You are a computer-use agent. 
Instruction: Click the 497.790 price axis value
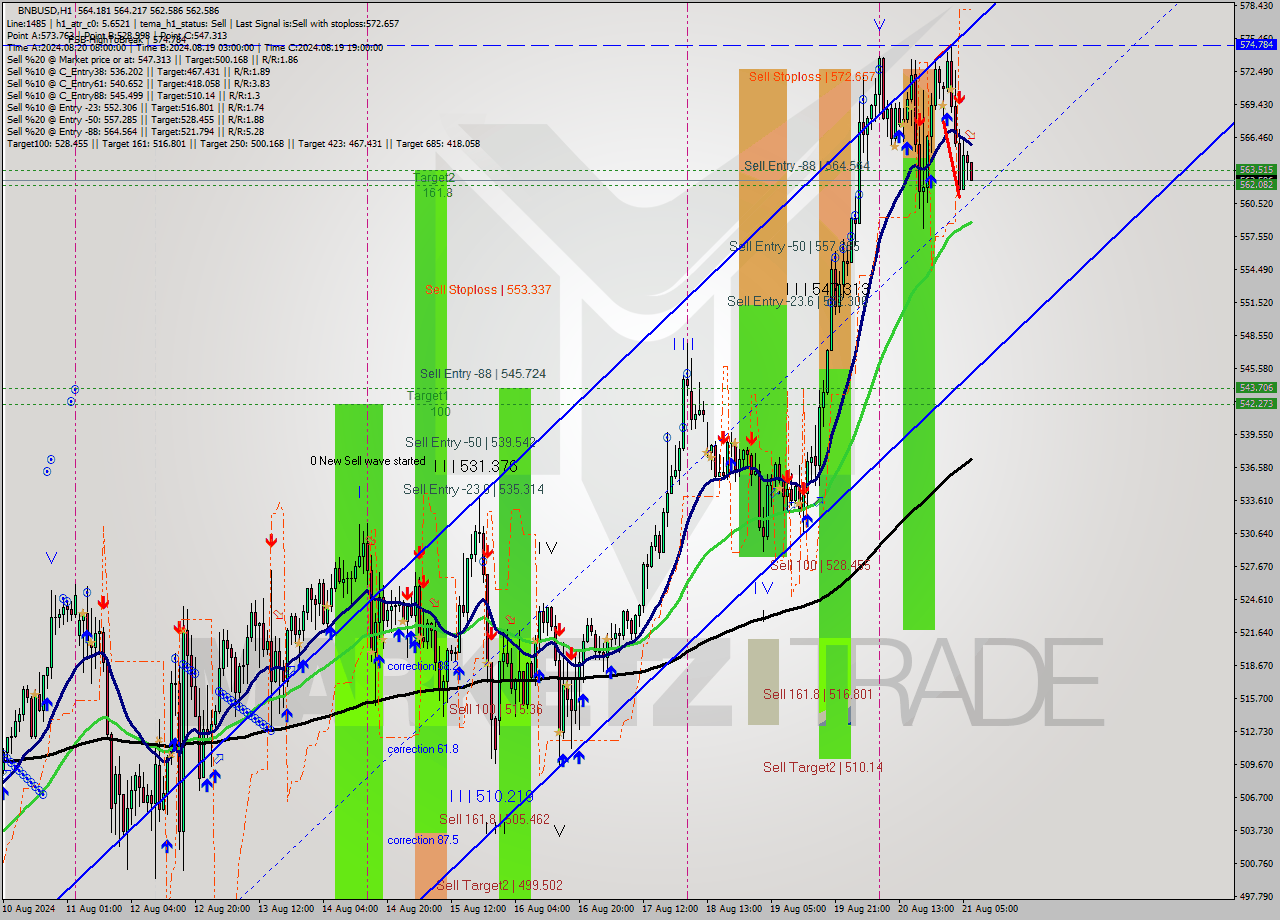click(x=1256, y=896)
